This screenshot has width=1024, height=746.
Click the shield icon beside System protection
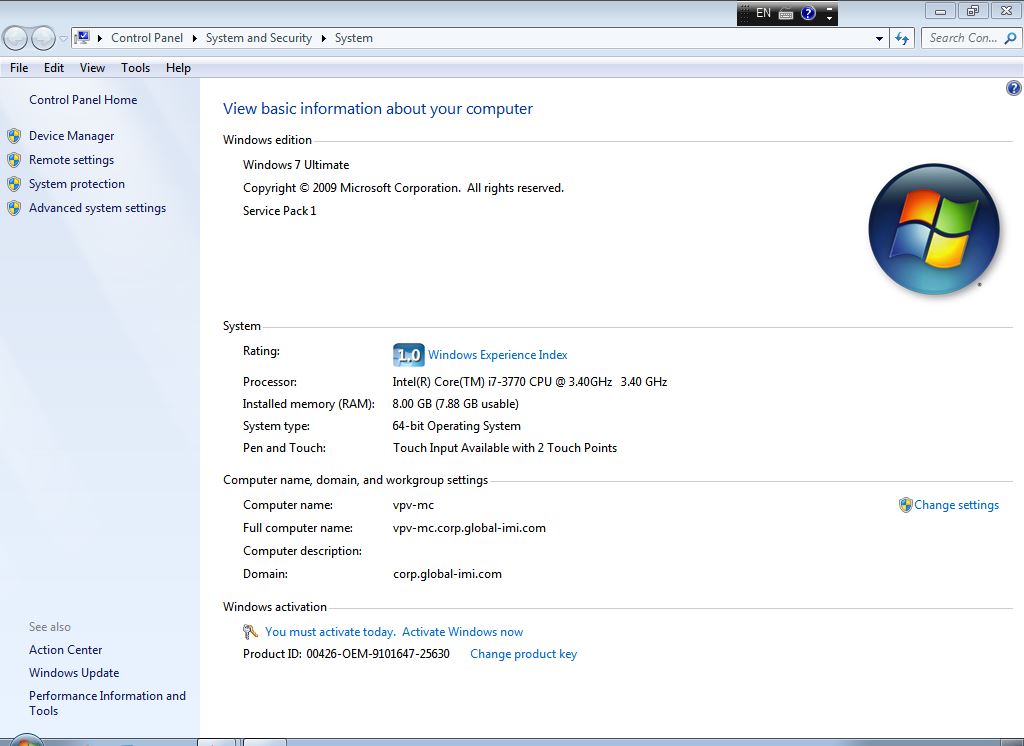(x=14, y=184)
